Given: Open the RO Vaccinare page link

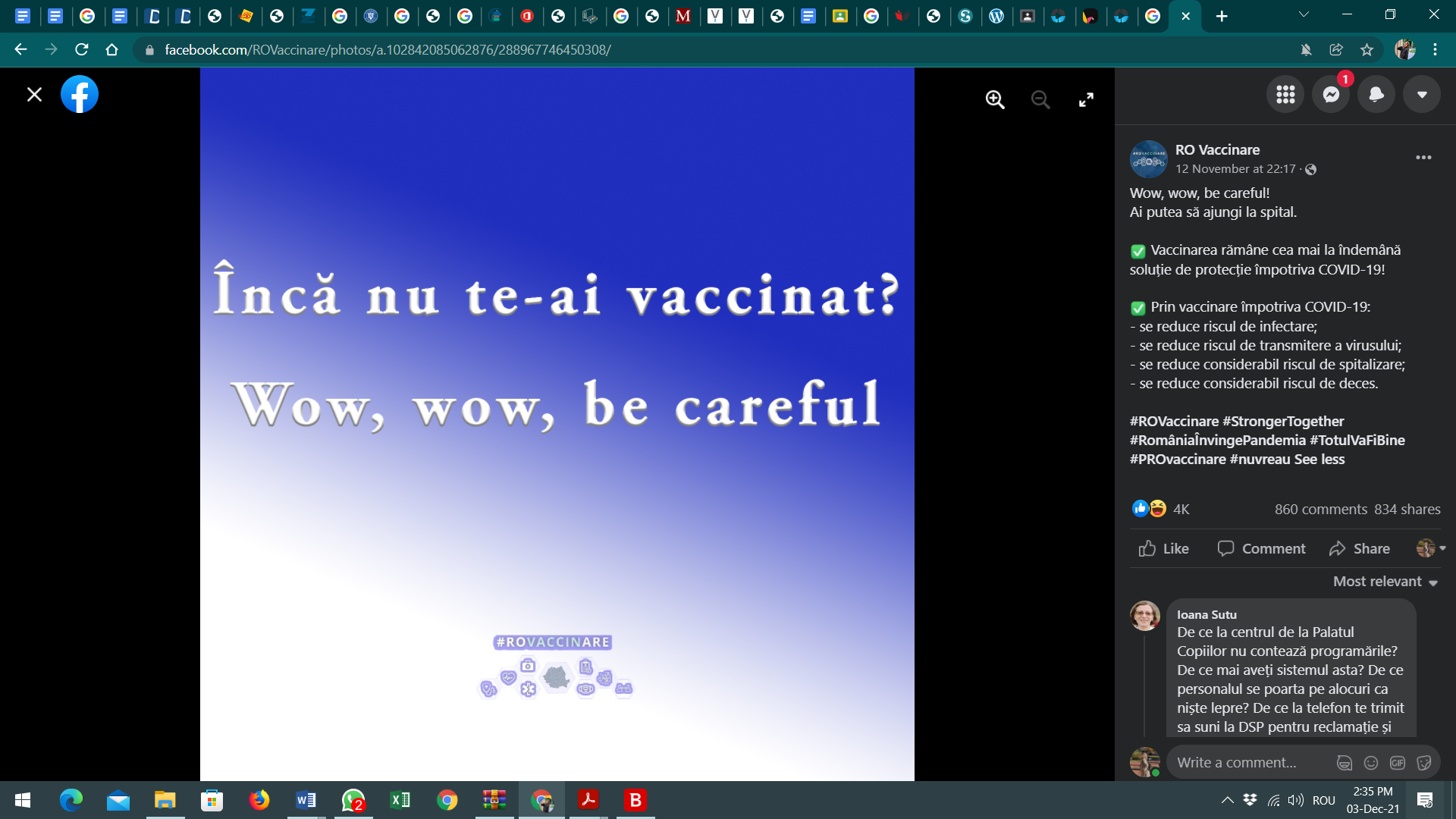Looking at the screenshot, I should [1217, 149].
